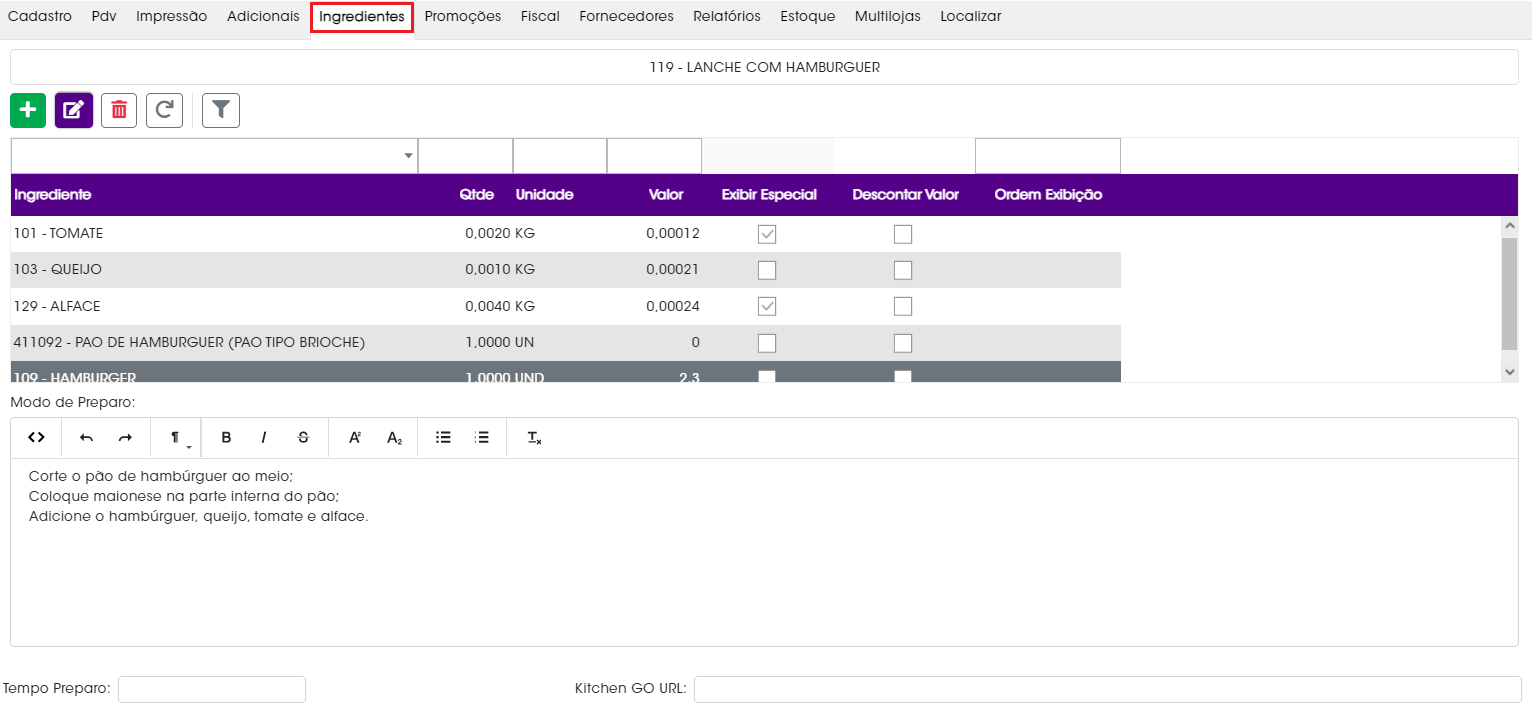Click the funnel filter button

click(x=221, y=110)
